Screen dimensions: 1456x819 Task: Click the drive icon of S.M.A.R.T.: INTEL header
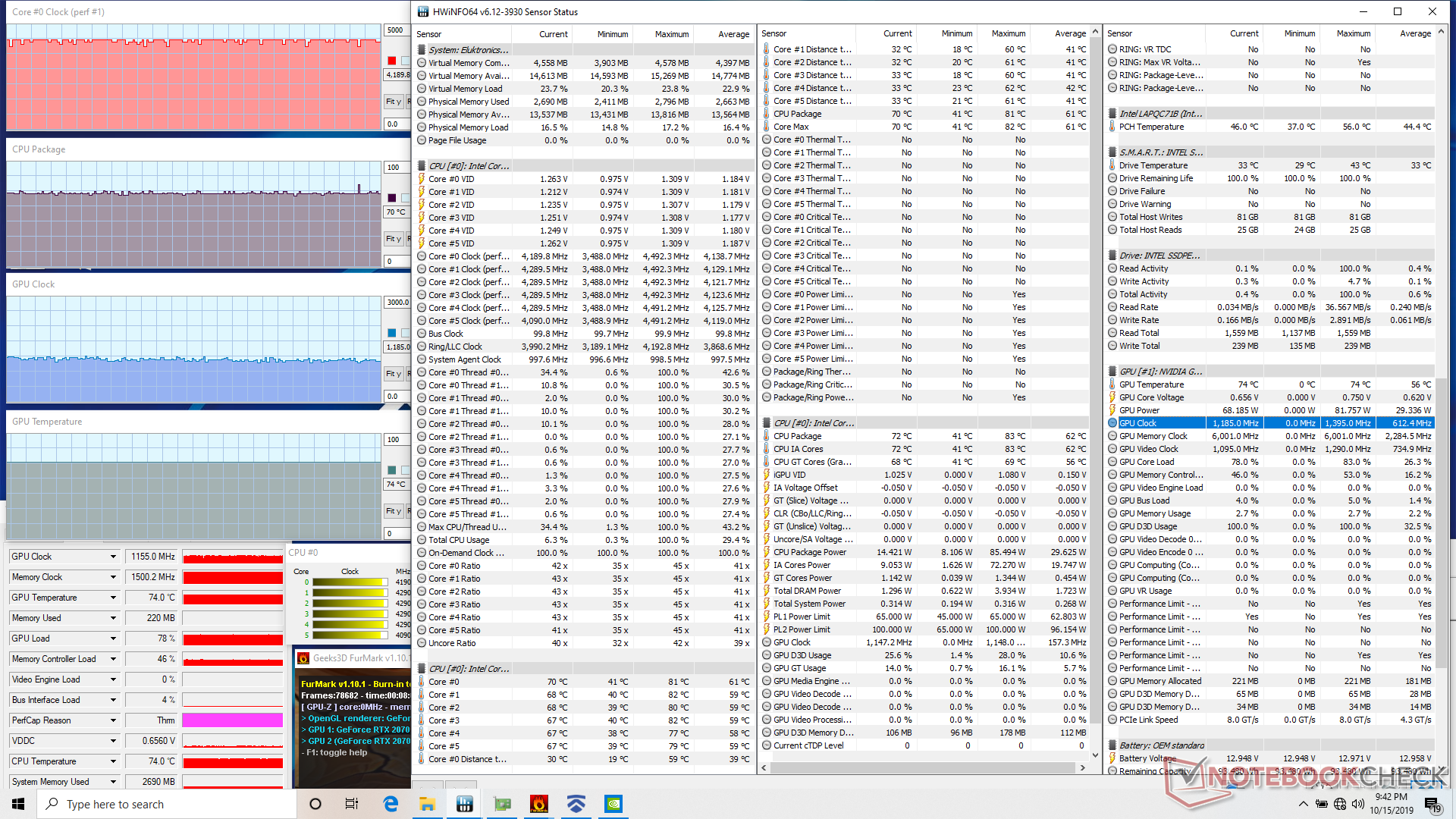coord(1112,152)
